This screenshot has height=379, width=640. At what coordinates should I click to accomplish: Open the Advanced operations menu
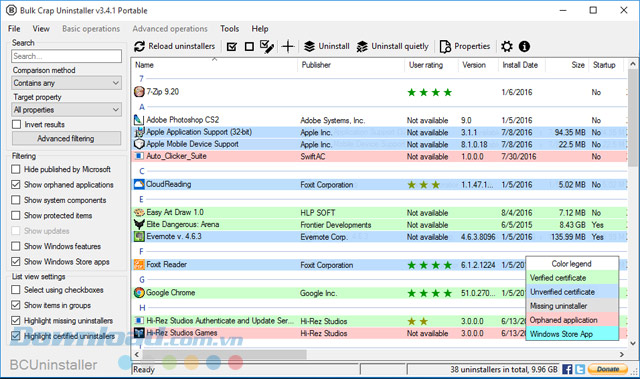(170, 29)
